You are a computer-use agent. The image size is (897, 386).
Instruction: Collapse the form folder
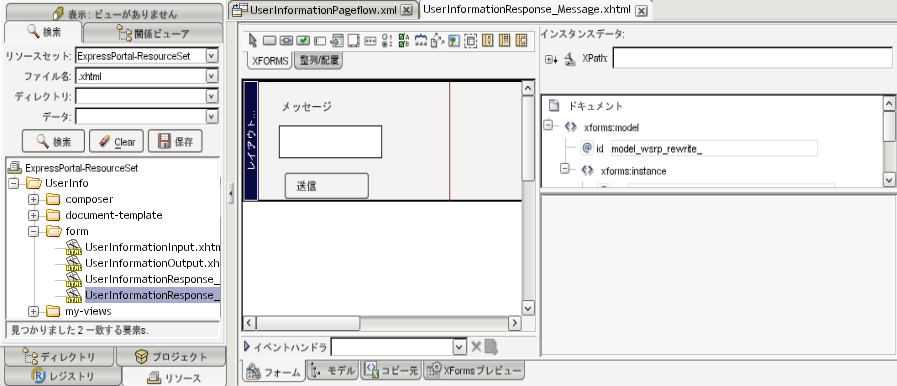coord(33,232)
